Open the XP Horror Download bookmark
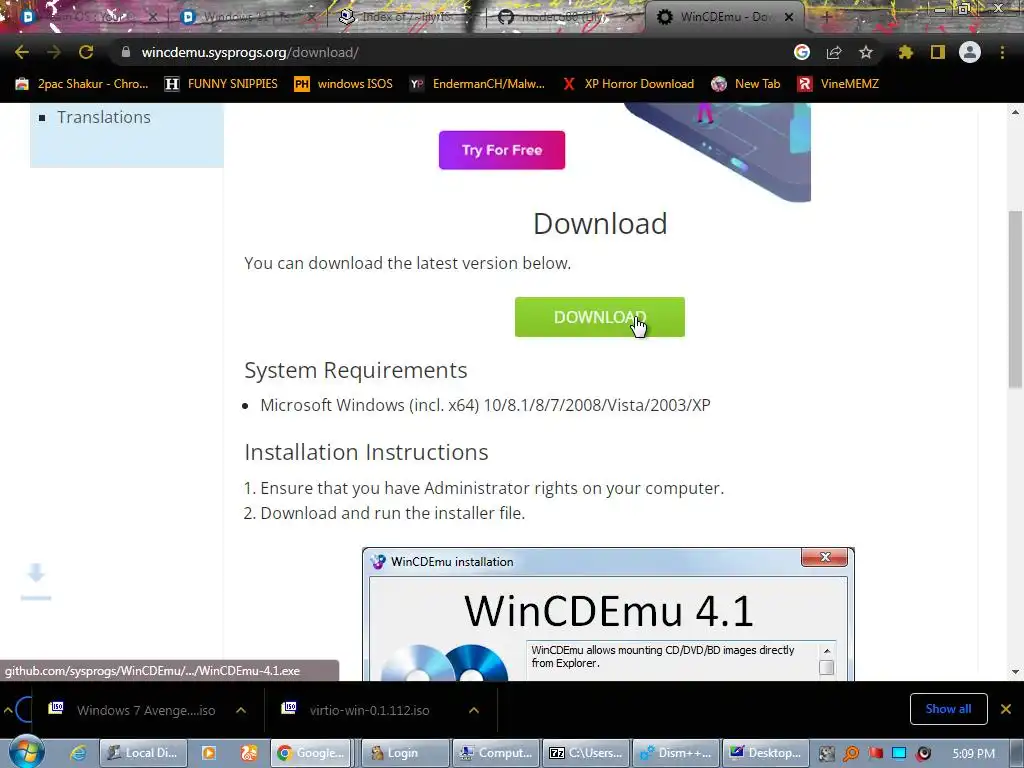The height and width of the screenshot is (768, 1024). tap(628, 84)
